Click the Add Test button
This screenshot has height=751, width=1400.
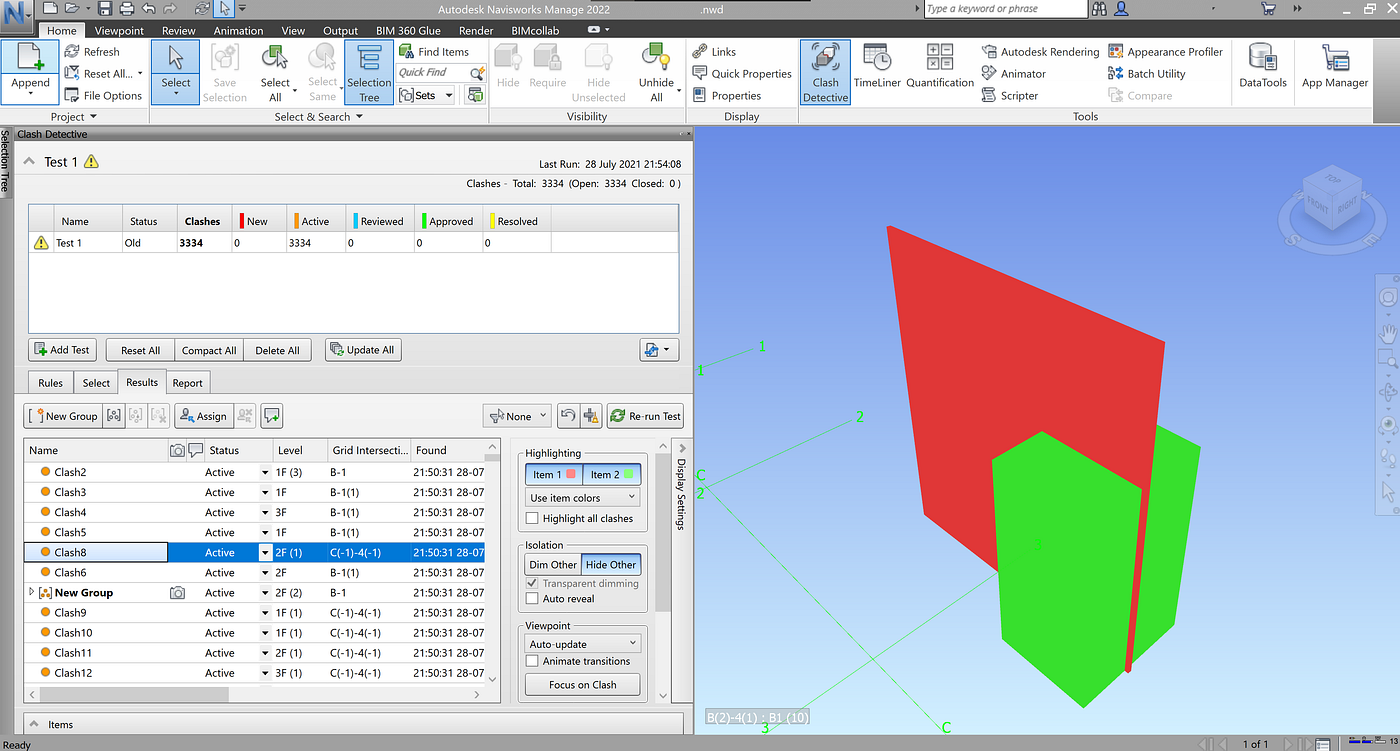coord(62,350)
